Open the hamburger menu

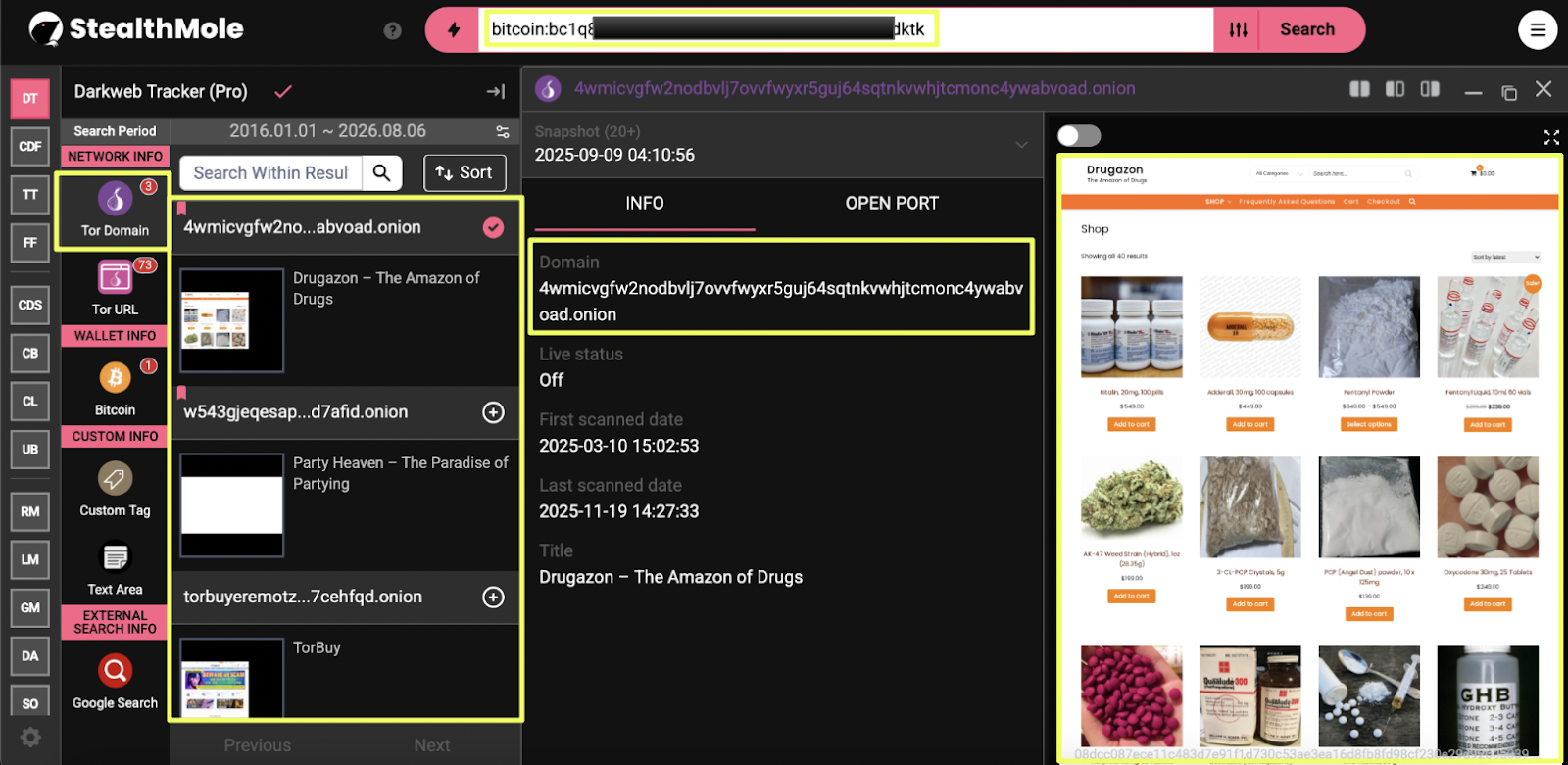[1538, 29]
